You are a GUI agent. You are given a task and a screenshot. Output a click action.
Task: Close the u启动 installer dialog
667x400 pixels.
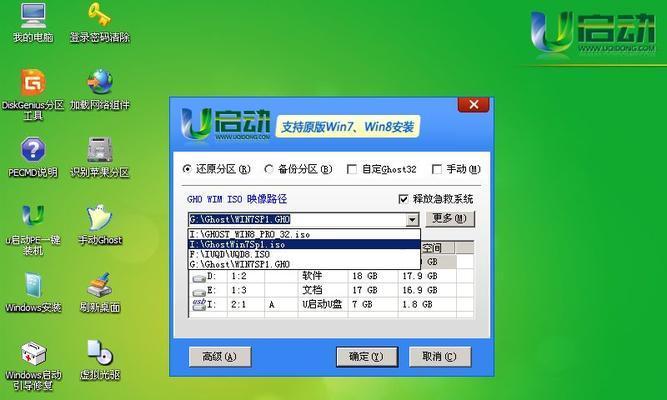[x=473, y=105]
